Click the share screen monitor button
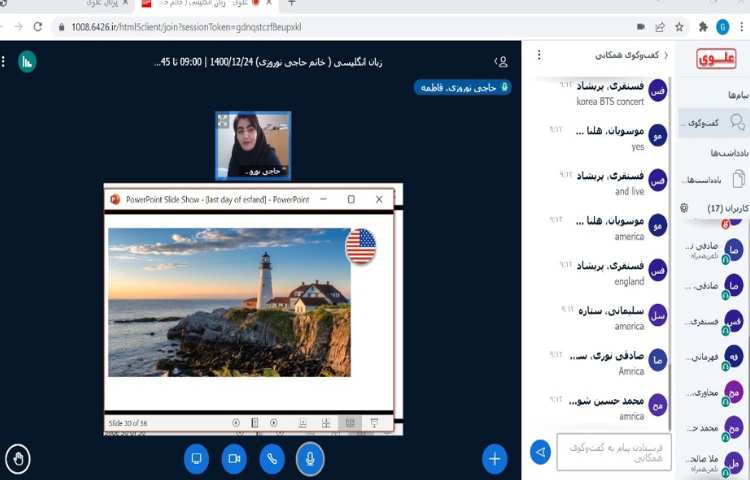Screen dimensions: 750x480 [x=197, y=458]
